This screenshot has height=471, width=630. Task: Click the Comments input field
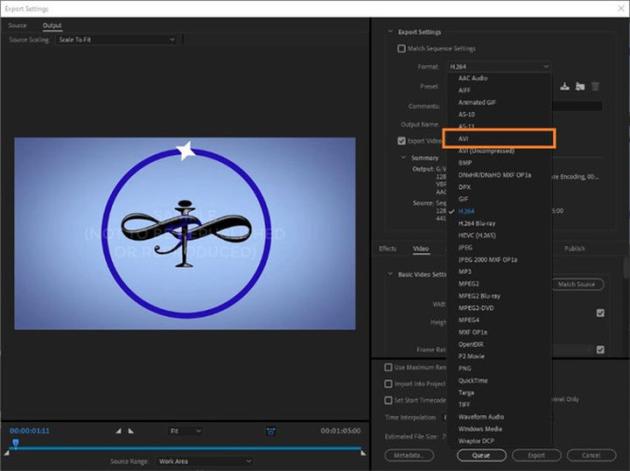tap(577, 106)
